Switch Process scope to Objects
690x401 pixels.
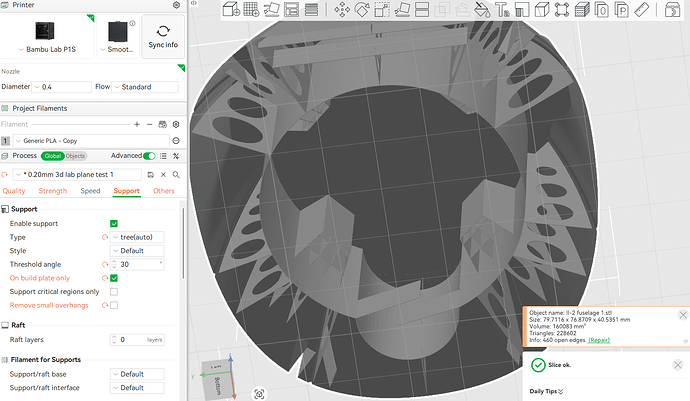pos(75,156)
